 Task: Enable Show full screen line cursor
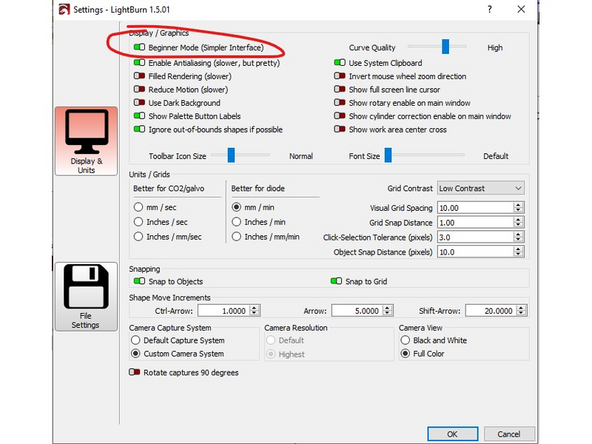pos(340,89)
